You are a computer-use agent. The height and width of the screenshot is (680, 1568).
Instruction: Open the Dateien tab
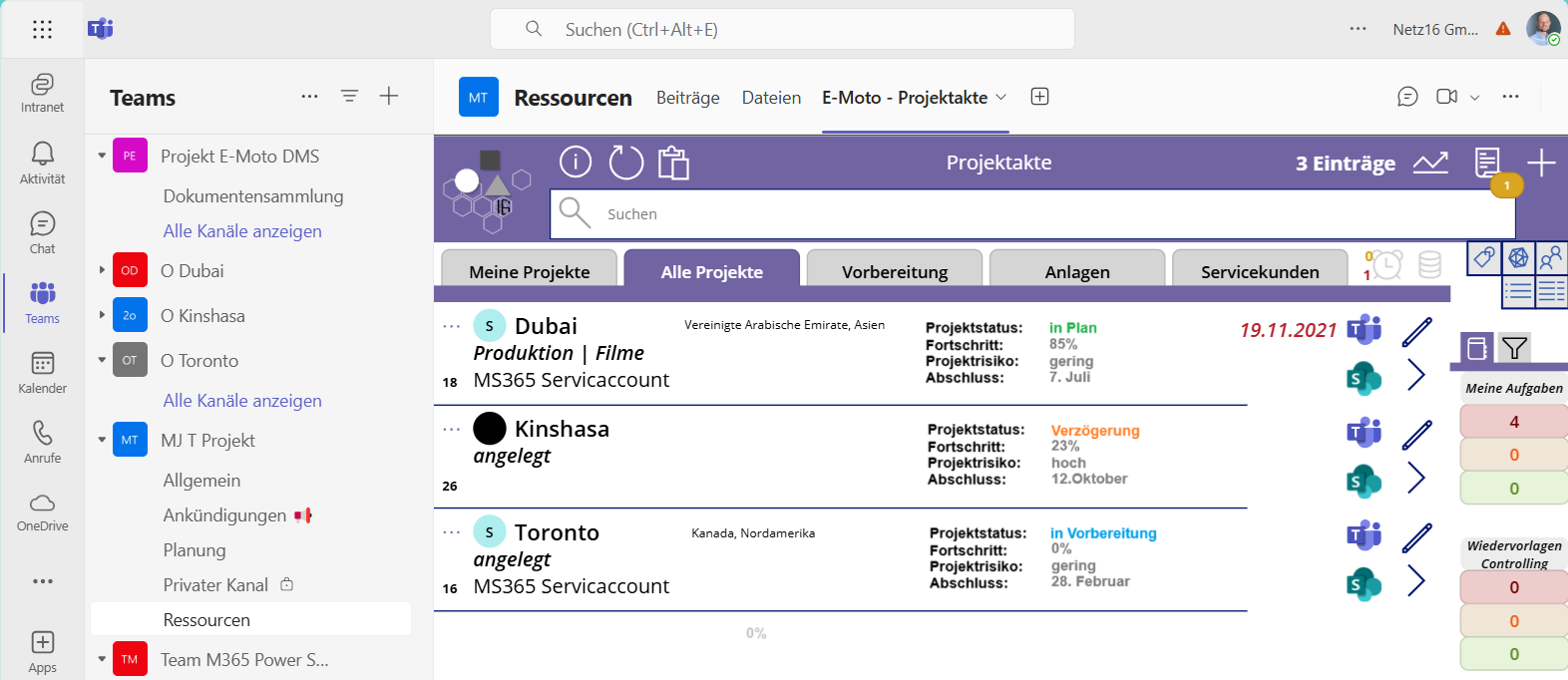(771, 98)
